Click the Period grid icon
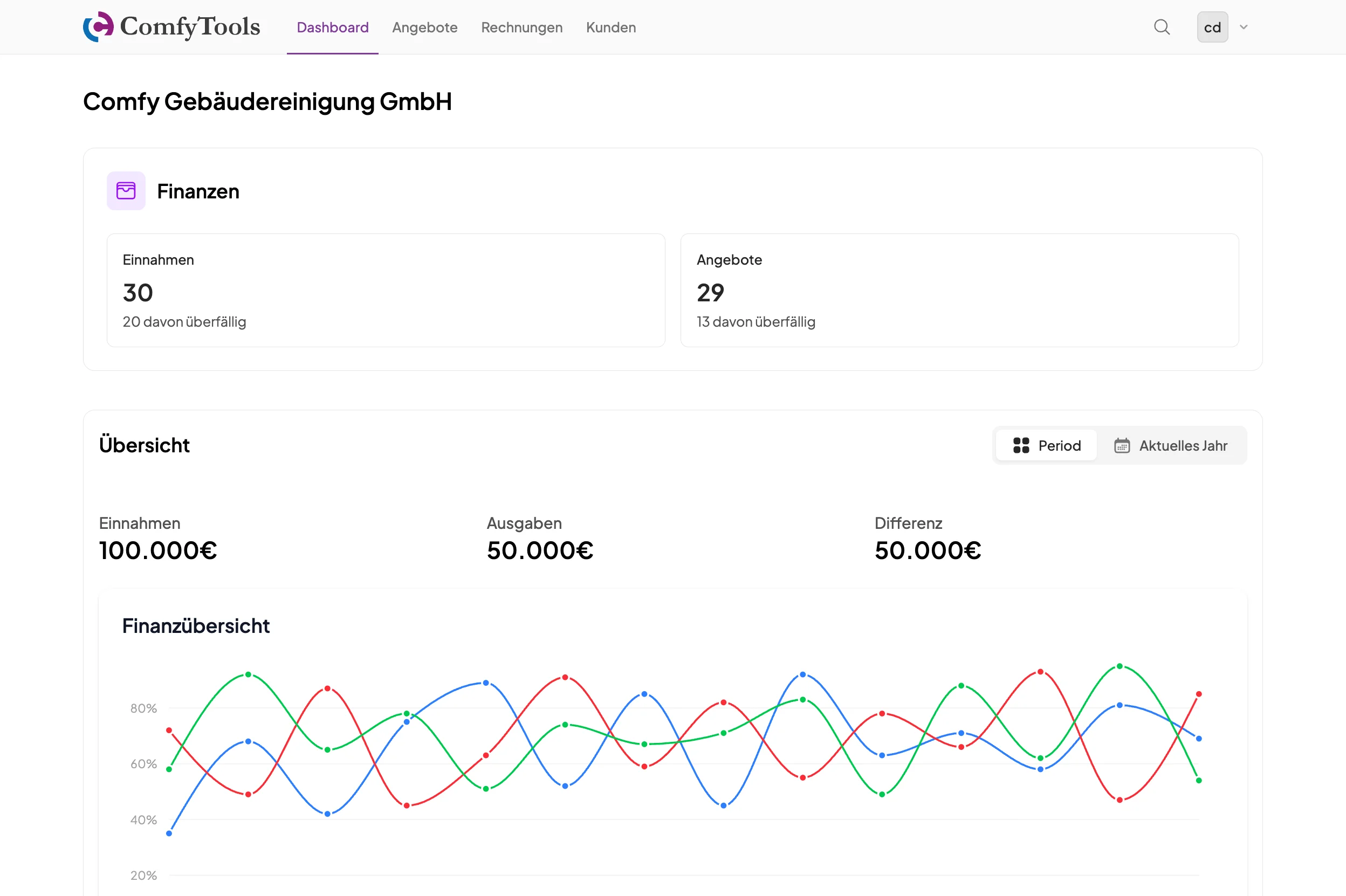 click(x=1021, y=445)
